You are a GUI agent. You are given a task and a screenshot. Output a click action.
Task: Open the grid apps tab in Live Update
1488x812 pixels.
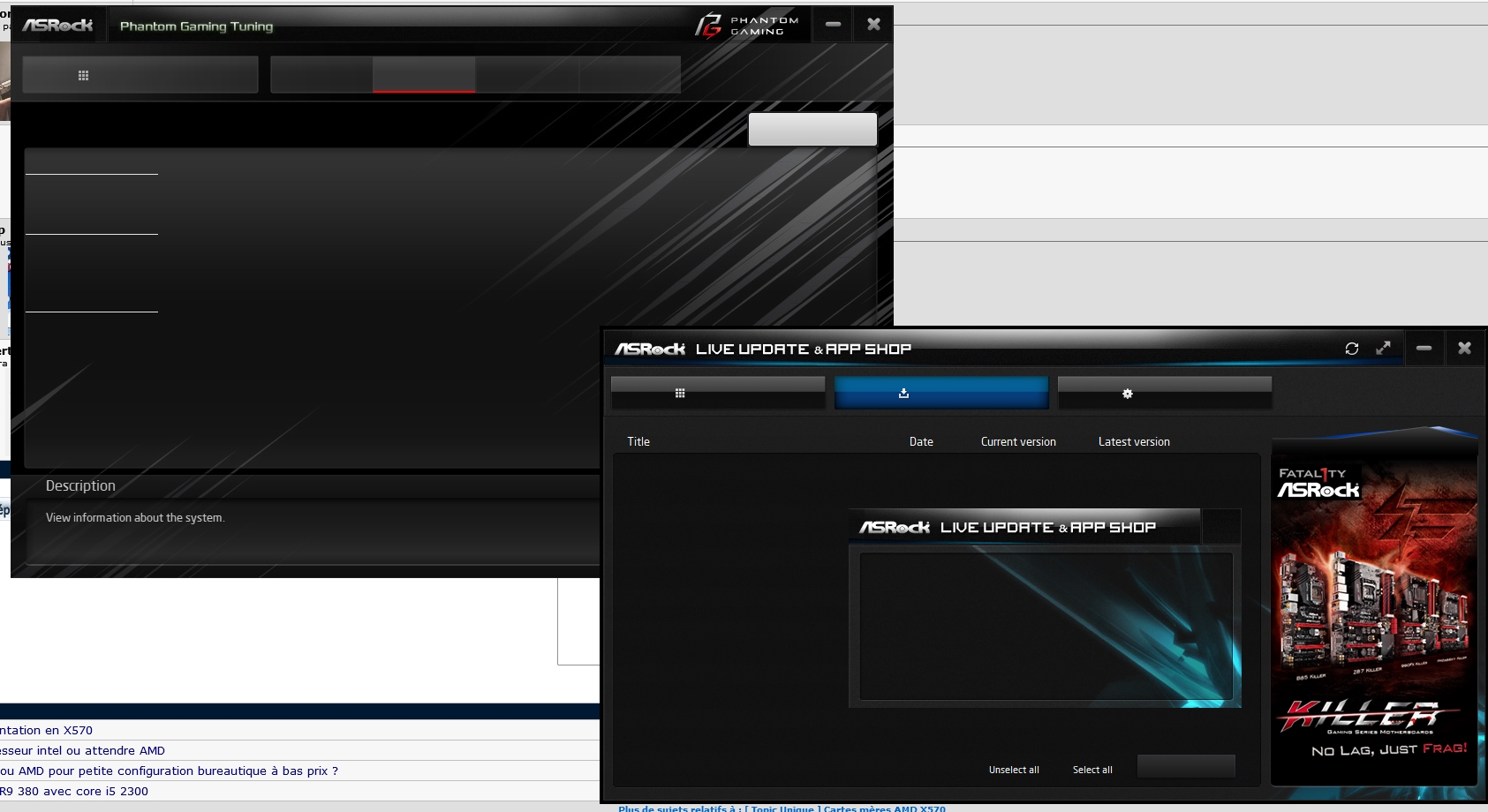(x=717, y=394)
